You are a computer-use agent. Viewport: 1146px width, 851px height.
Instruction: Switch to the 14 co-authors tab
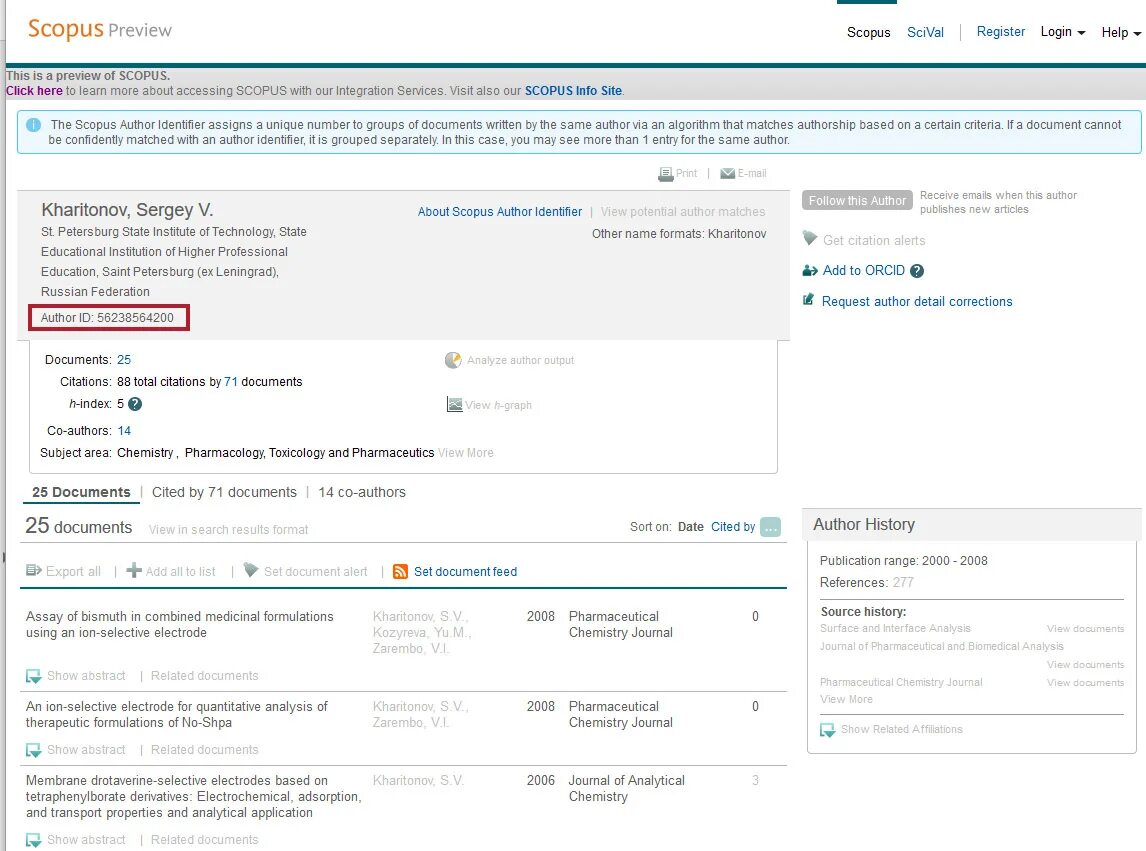point(362,492)
